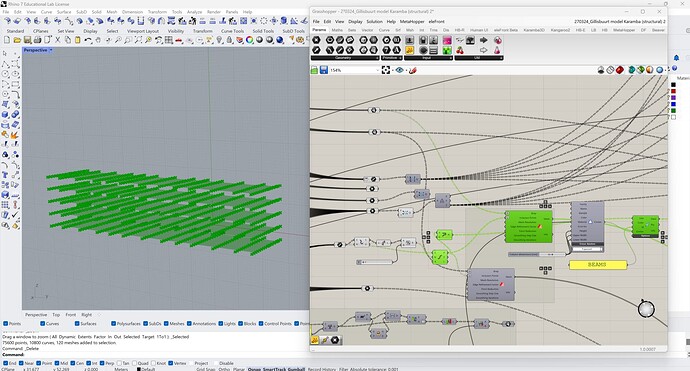Click the yellow BEAMS panel on canvas
The image size is (690, 371).
coord(598,264)
